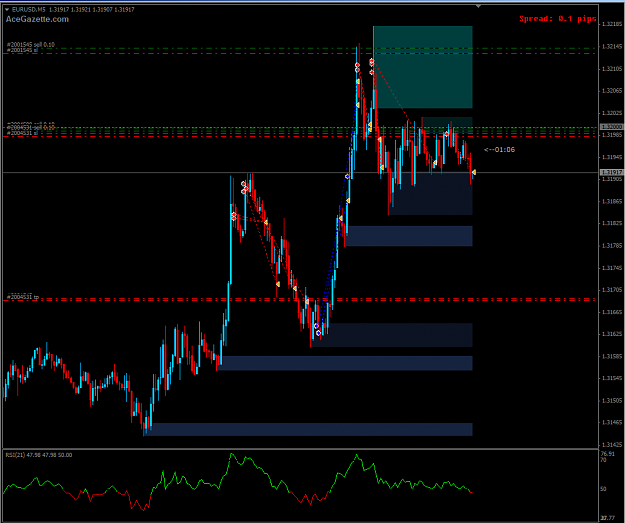
Task: Click the 1.32185 price scale value
Action: [x=611, y=24]
